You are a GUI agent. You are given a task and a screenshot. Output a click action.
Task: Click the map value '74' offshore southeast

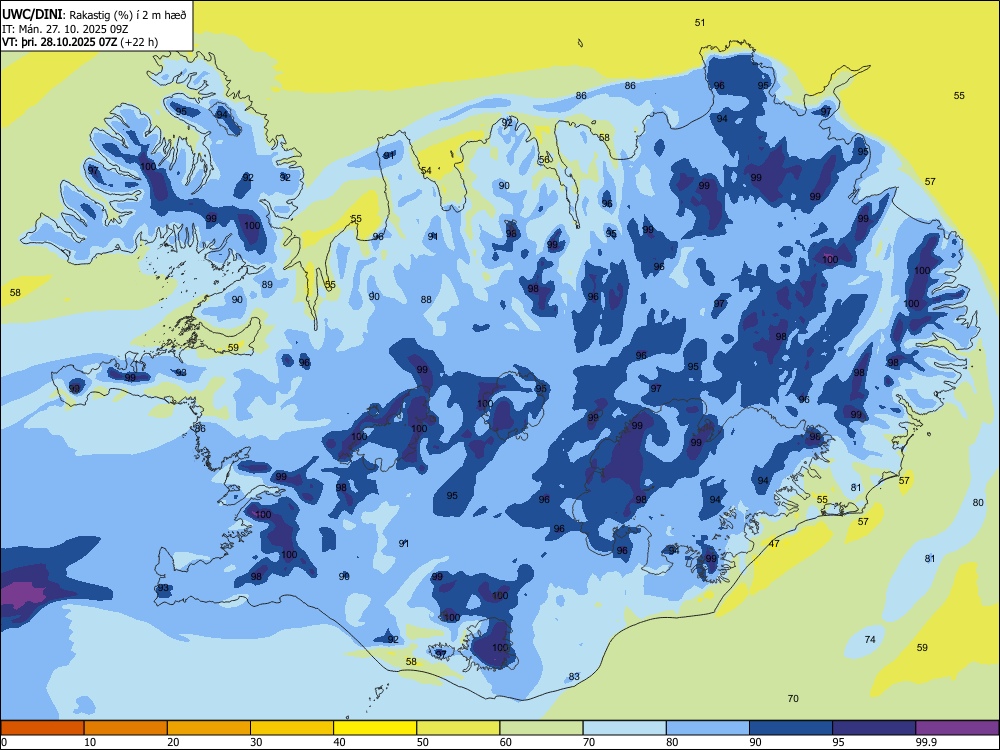point(870,639)
